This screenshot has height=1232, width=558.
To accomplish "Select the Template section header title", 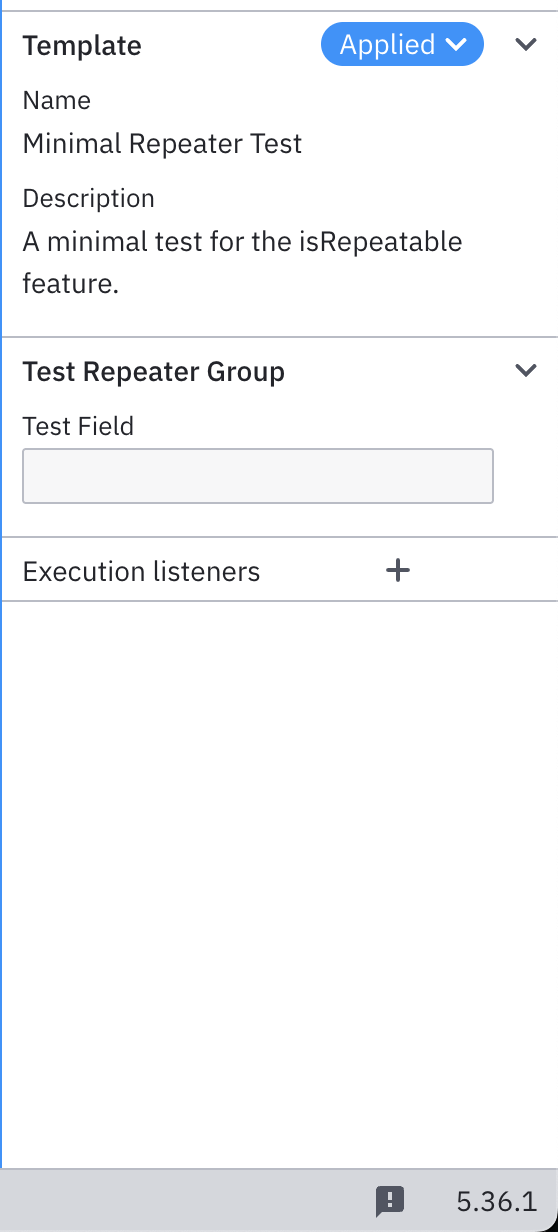I will click(82, 45).
